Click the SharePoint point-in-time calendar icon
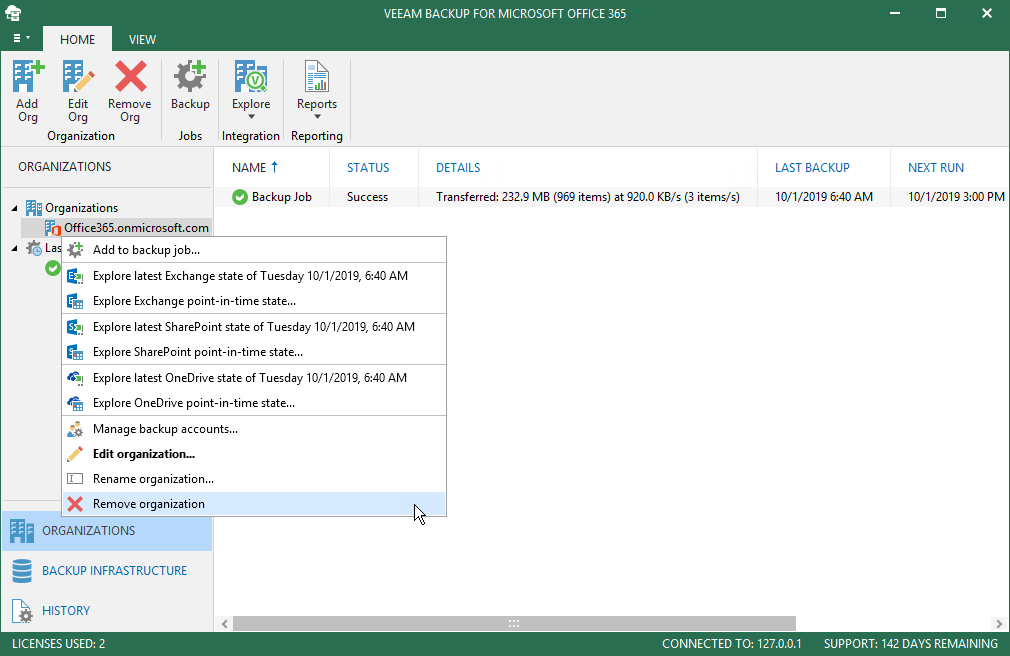The width and height of the screenshot is (1010, 656). click(75, 352)
